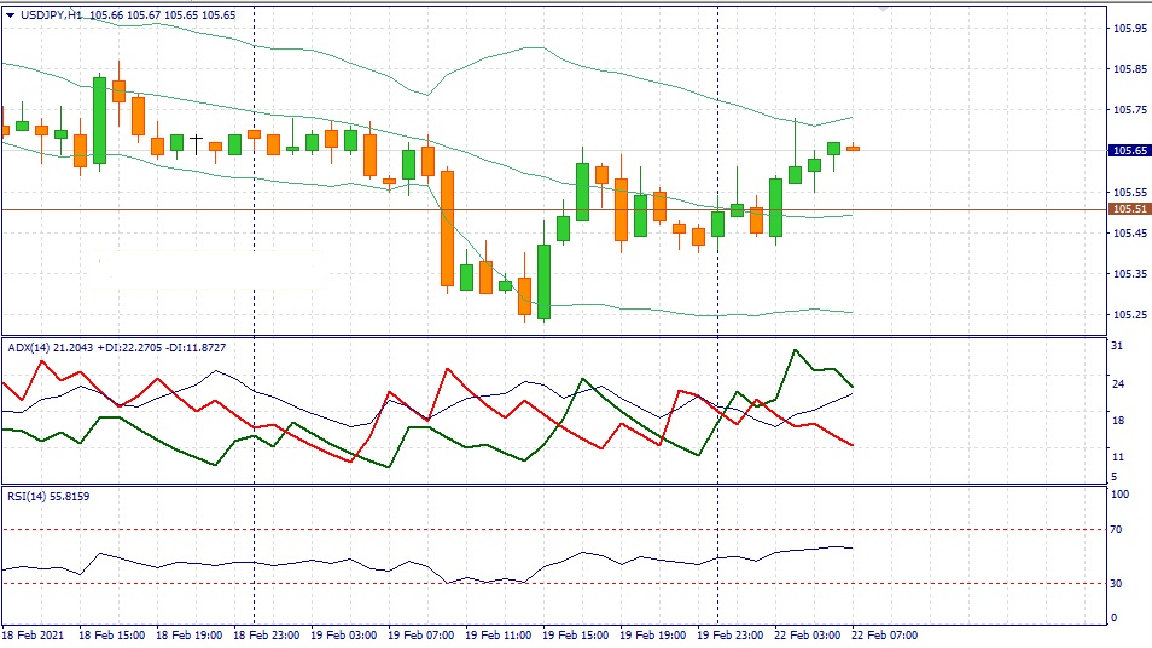The height and width of the screenshot is (648, 1152).
Task: Click the gray chart shift marker at top
Action: point(883,9)
